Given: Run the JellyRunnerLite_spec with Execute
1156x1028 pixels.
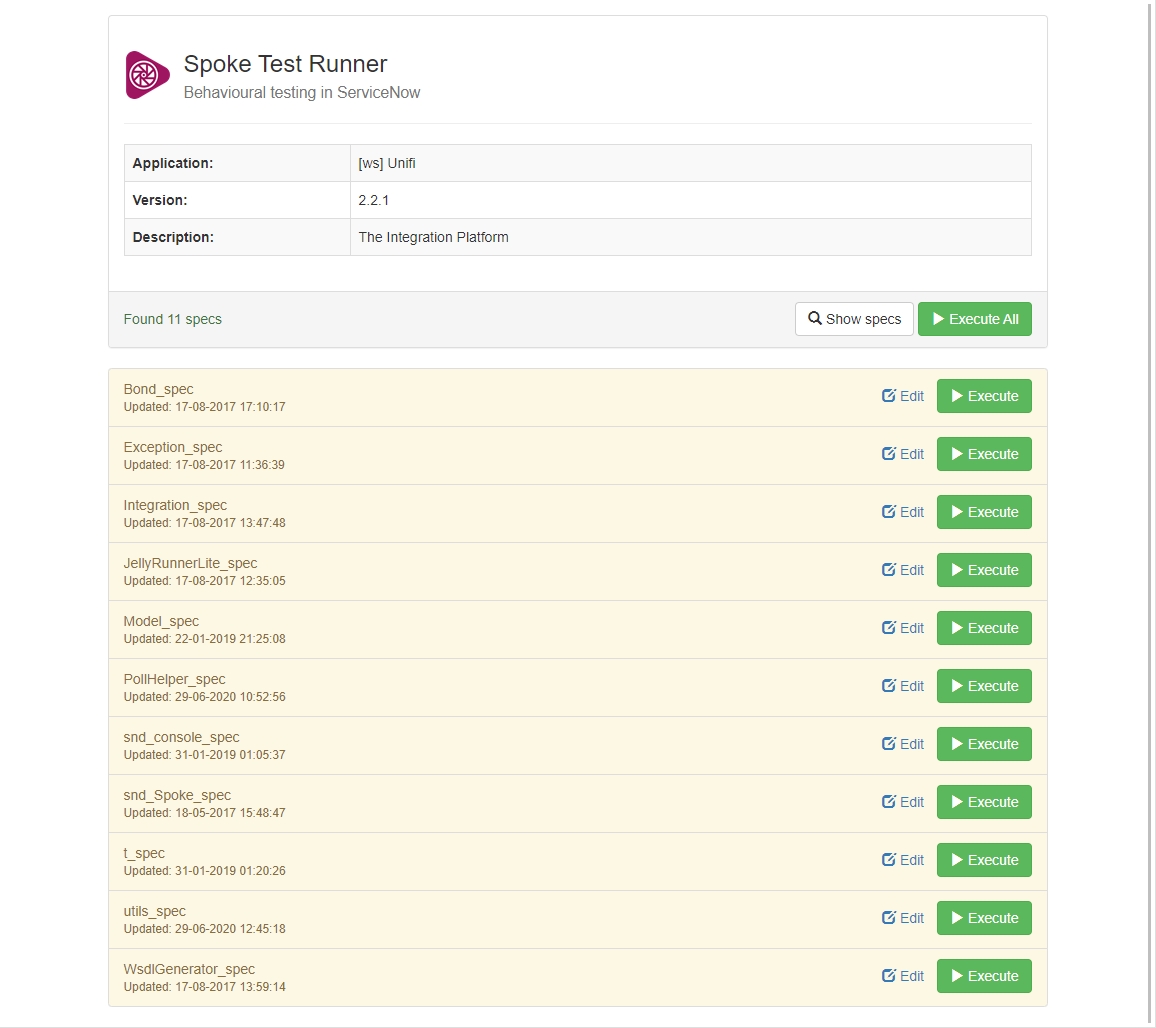Looking at the screenshot, I should tap(983, 570).
